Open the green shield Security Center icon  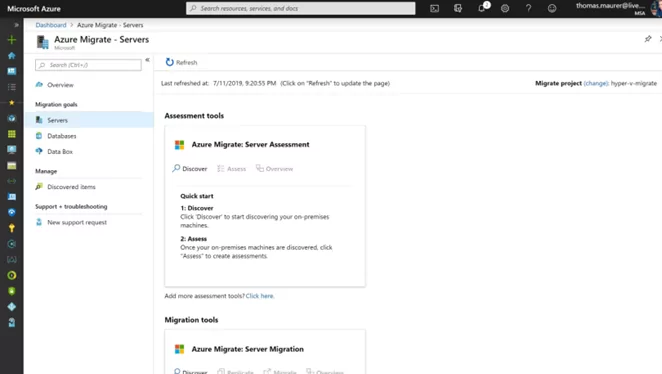(x=12, y=291)
